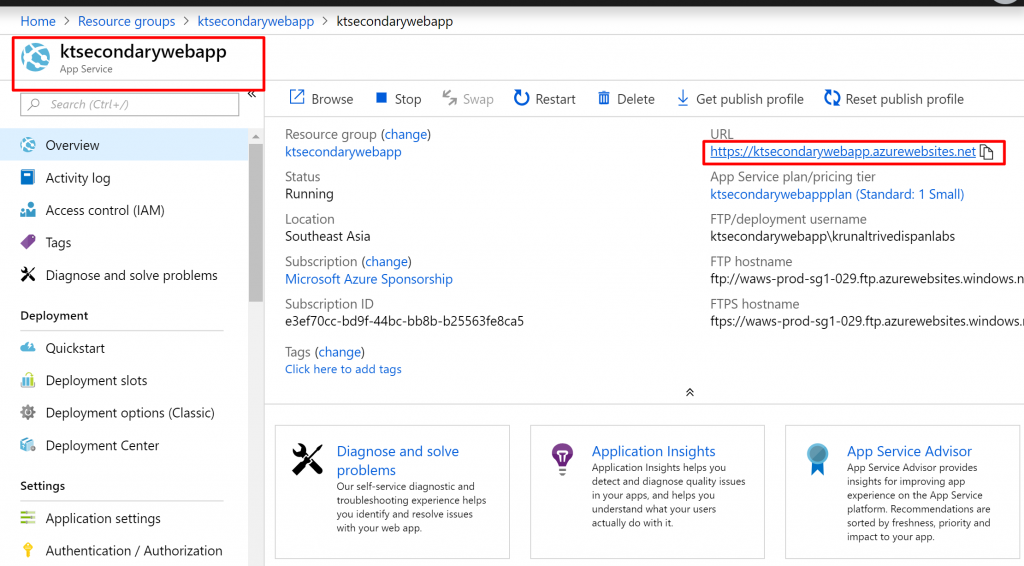Click the sidebar scrollbar up arrow

pyautogui.click(x=256, y=136)
